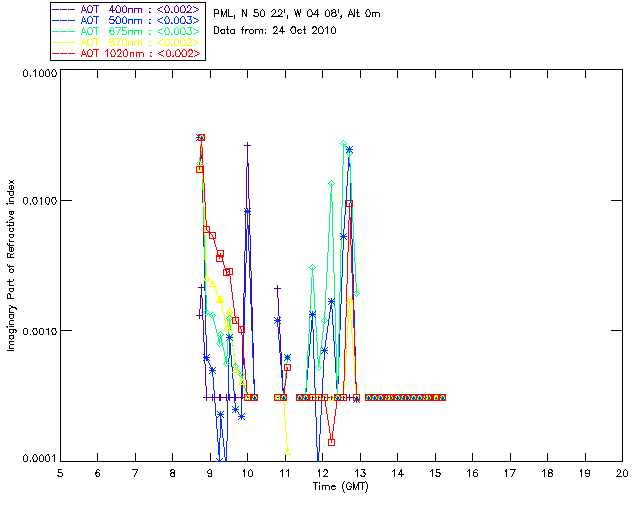
Task: Click the lowest red square marker near 12.2 GMT
Action: [331, 442]
